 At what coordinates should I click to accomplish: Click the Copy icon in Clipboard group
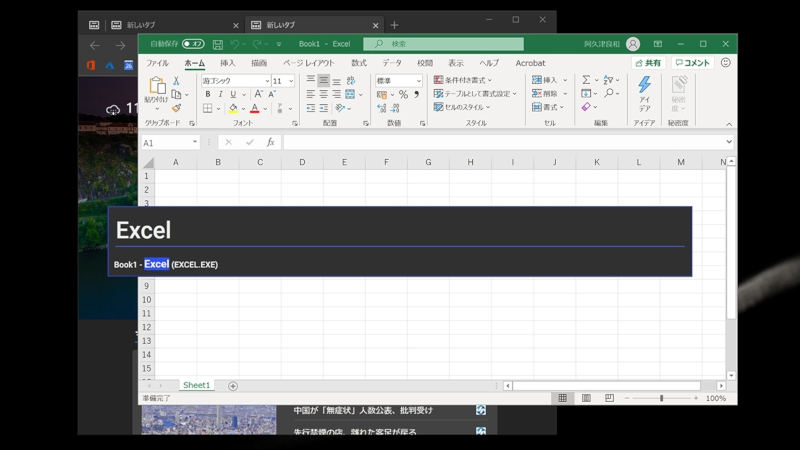pos(176,94)
